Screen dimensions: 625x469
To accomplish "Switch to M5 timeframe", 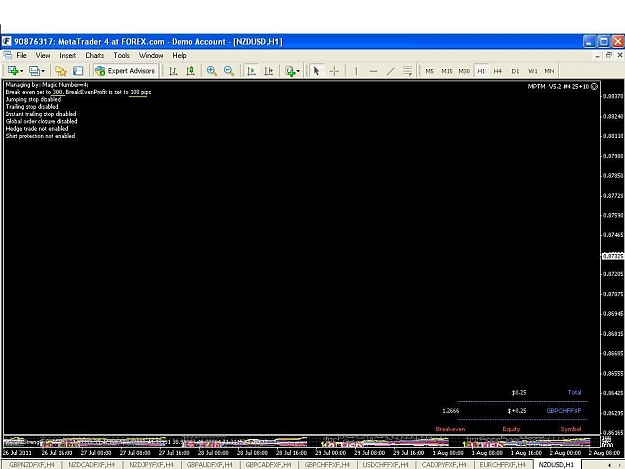I will pyautogui.click(x=429, y=71).
